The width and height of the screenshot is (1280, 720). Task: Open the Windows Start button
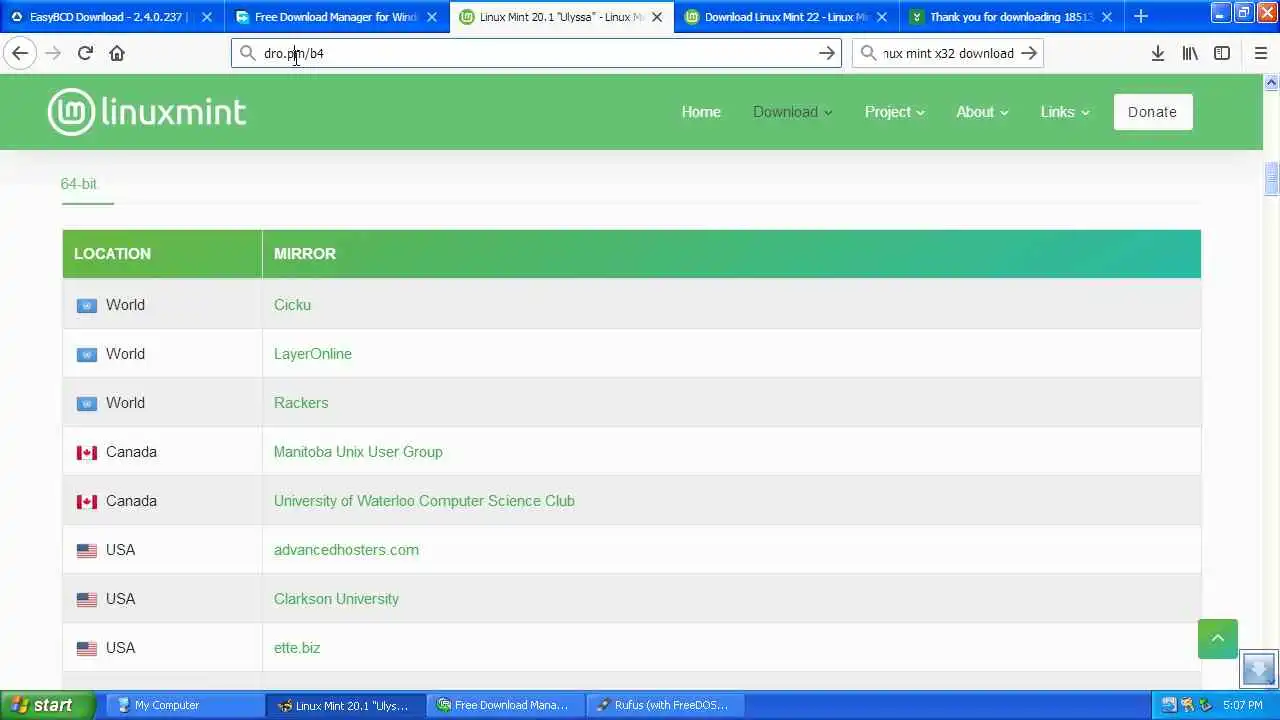(x=48, y=705)
